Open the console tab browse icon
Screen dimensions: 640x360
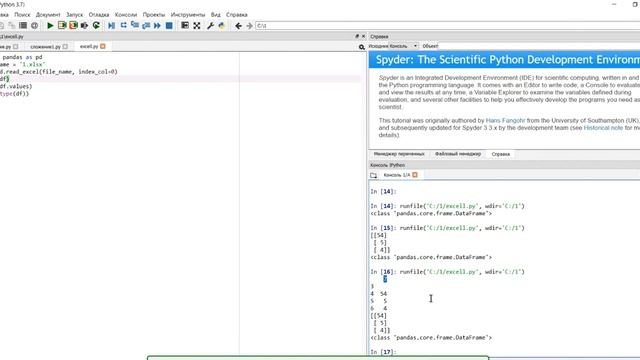coord(373,175)
